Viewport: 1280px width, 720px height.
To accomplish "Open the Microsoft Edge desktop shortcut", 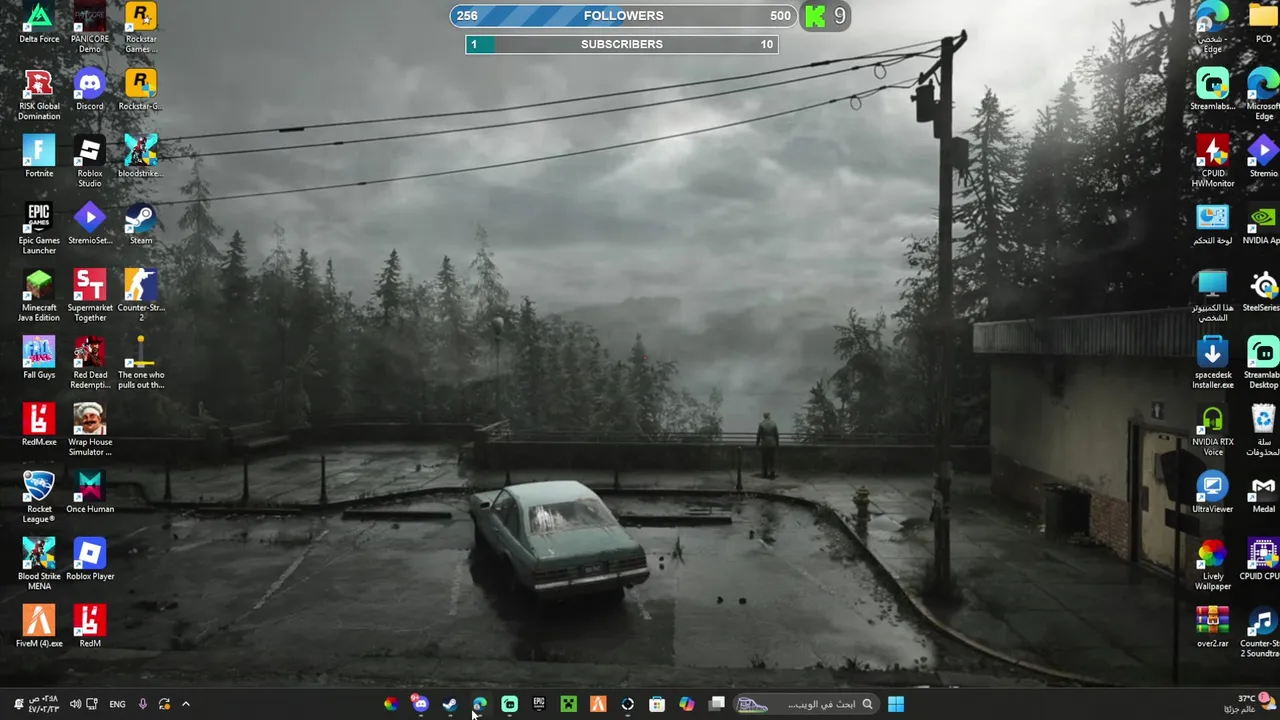I will (x=1263, y=95).
